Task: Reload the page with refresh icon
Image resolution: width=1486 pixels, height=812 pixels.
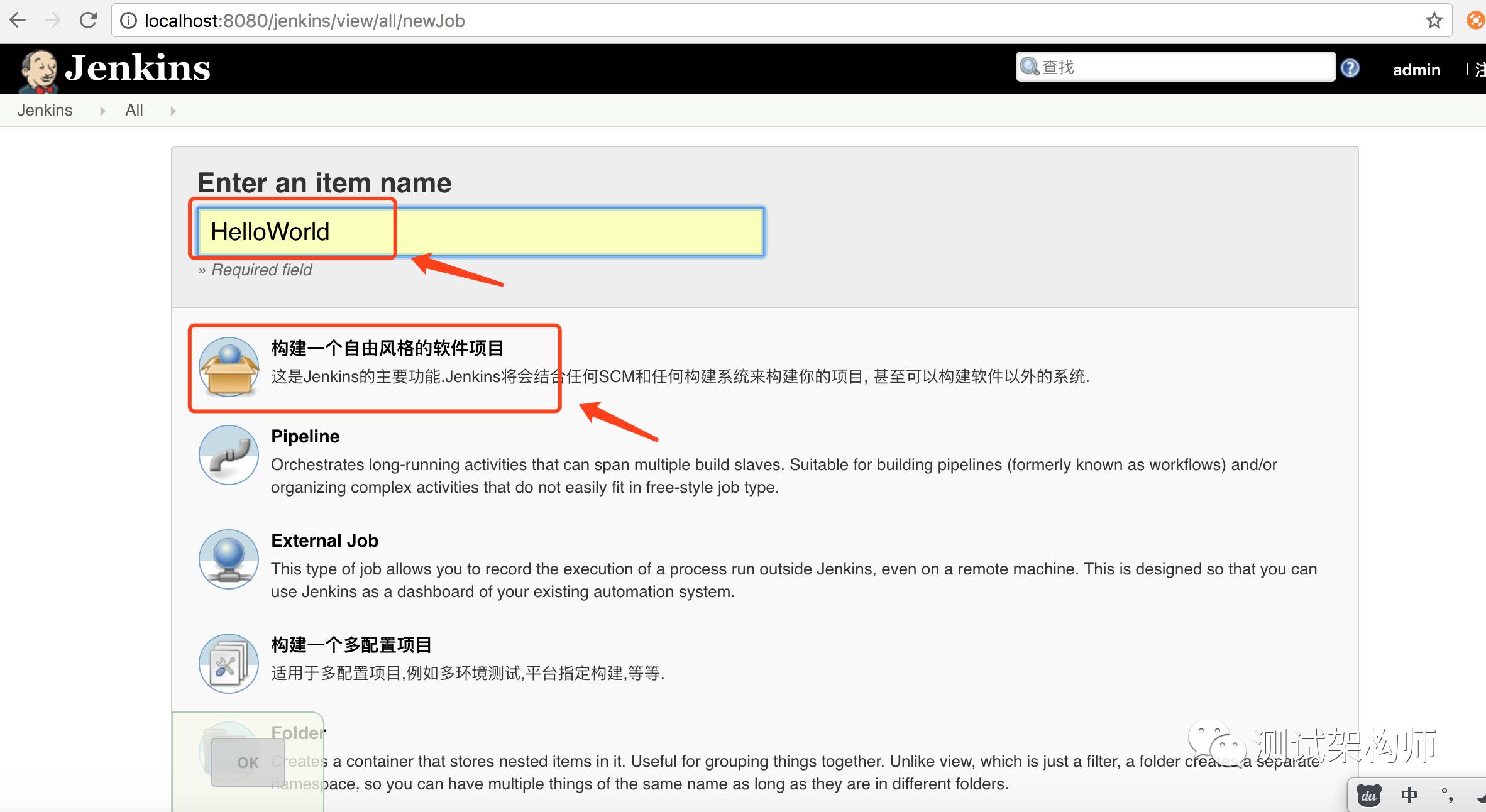Action: [88, 21]
